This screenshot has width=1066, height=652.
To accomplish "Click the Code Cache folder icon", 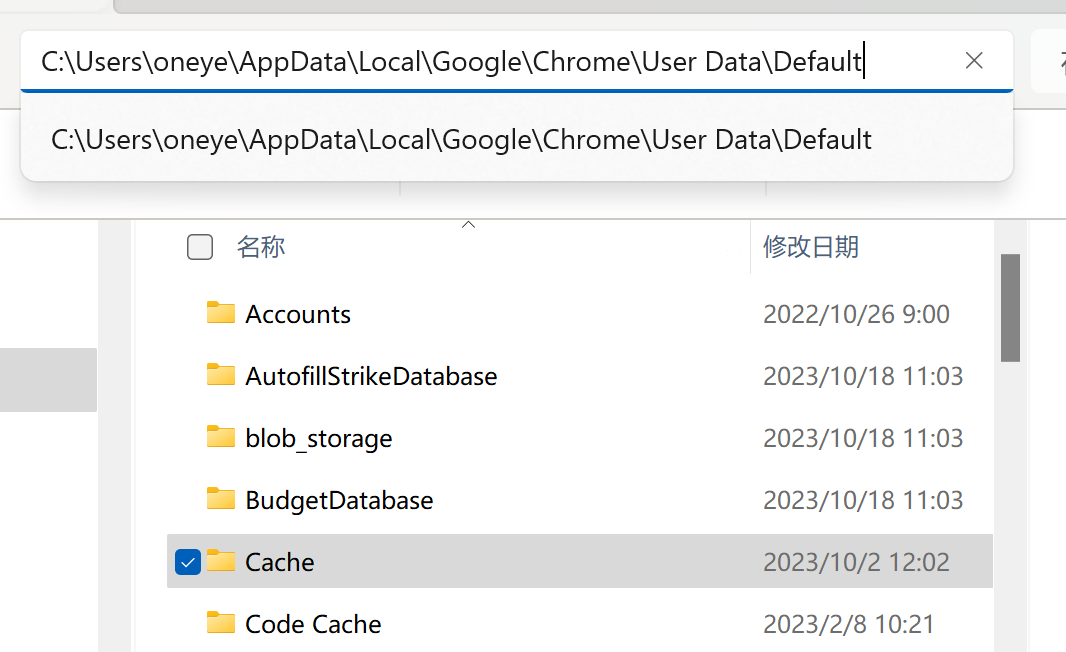I will 220,624.
